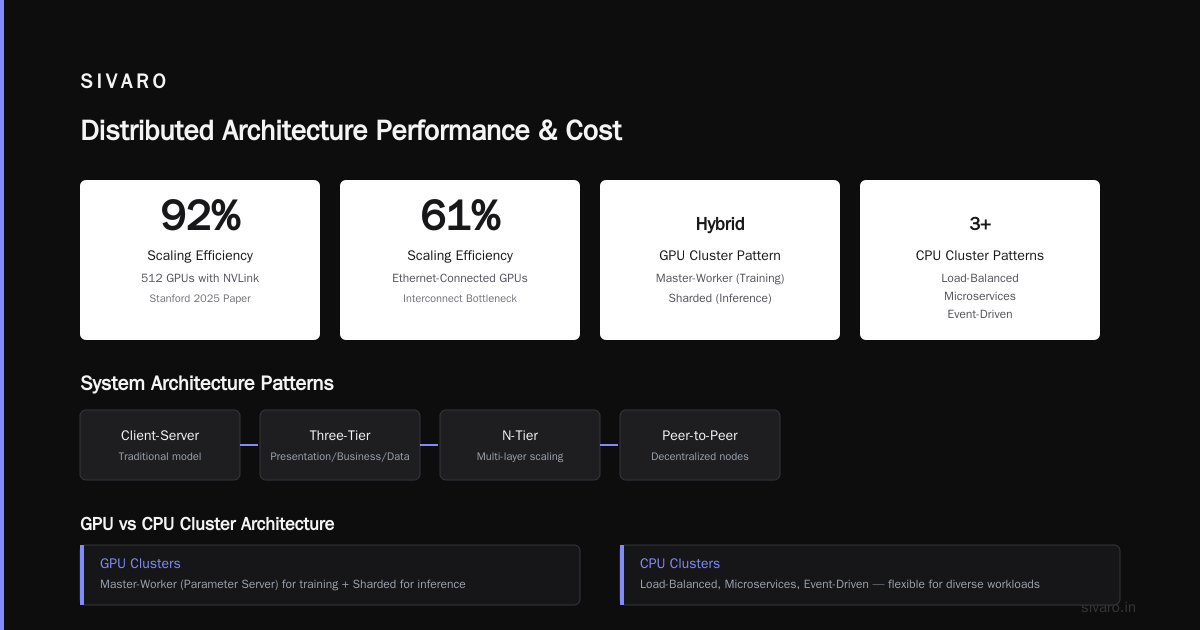Click 'GPU vs CPU Cluster Architecture' heading
Screen dimensions: 1200x630
tap(207, 524)
